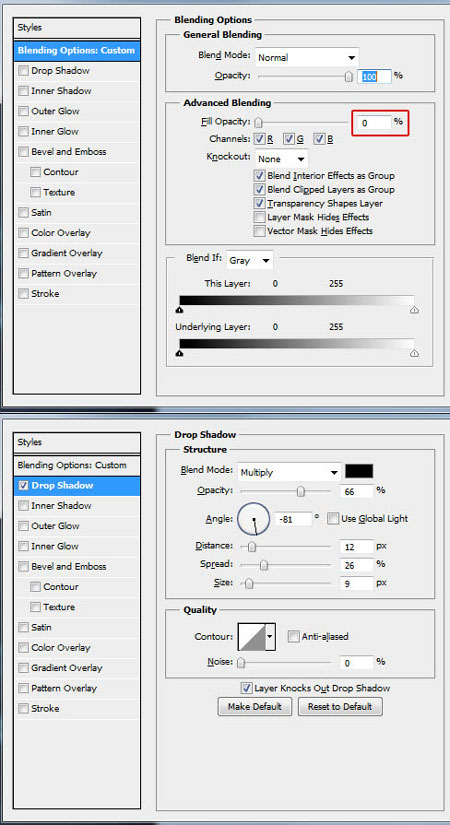450x825 pixels.
Task: Click the Noise slider handle
Action: (241, 663)
